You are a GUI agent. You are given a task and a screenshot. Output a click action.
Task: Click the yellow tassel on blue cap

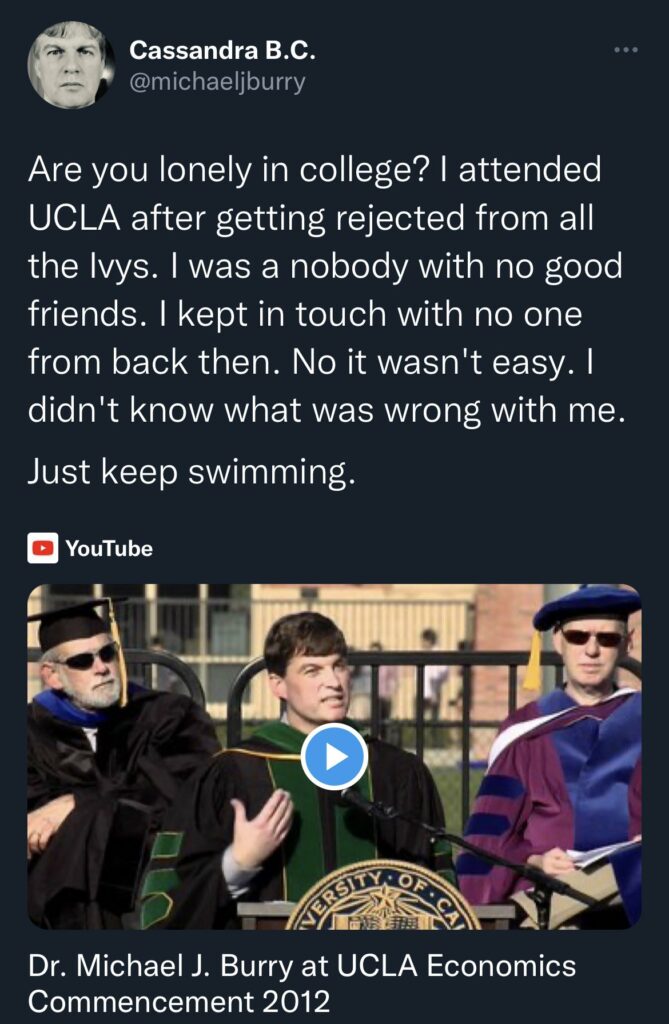(x=533, y=662)
